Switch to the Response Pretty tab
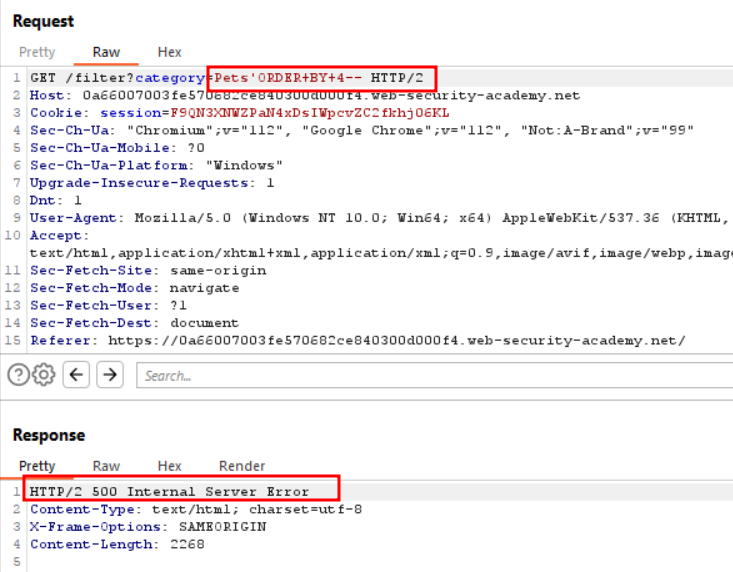The width and height of the screenshot is (733, 572). (37, 466)
